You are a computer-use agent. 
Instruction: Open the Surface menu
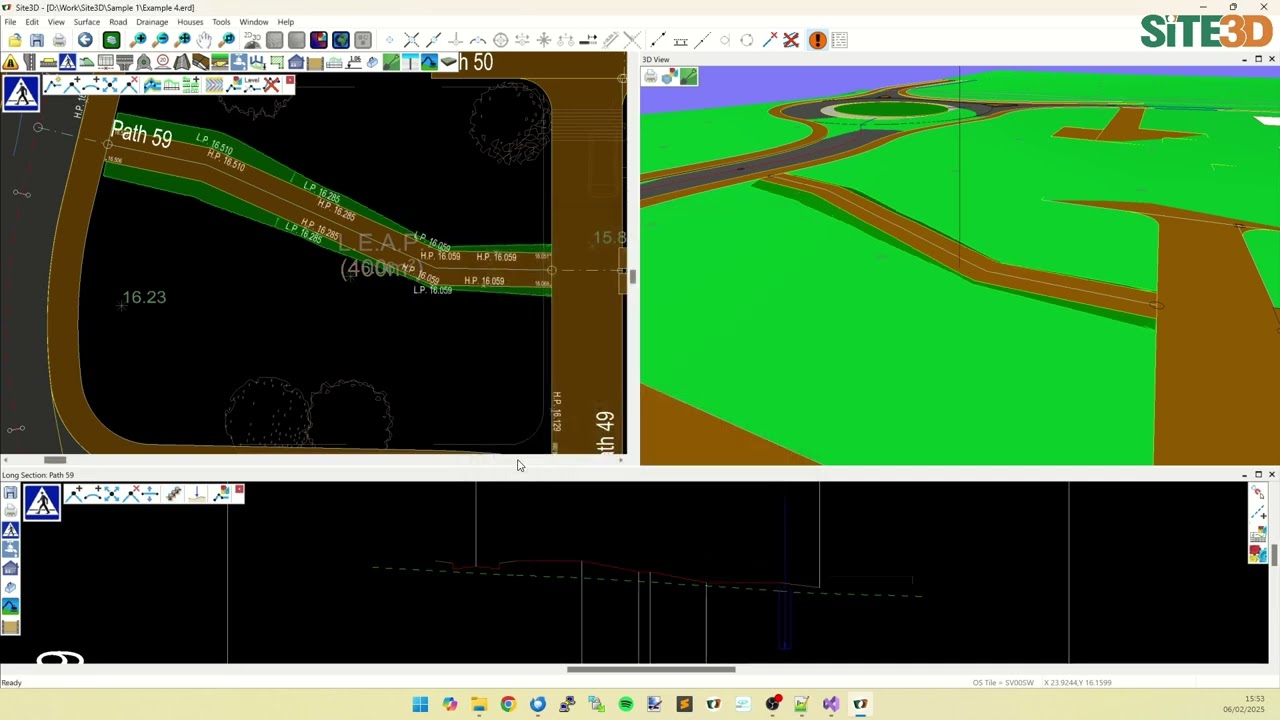point(87,22)
